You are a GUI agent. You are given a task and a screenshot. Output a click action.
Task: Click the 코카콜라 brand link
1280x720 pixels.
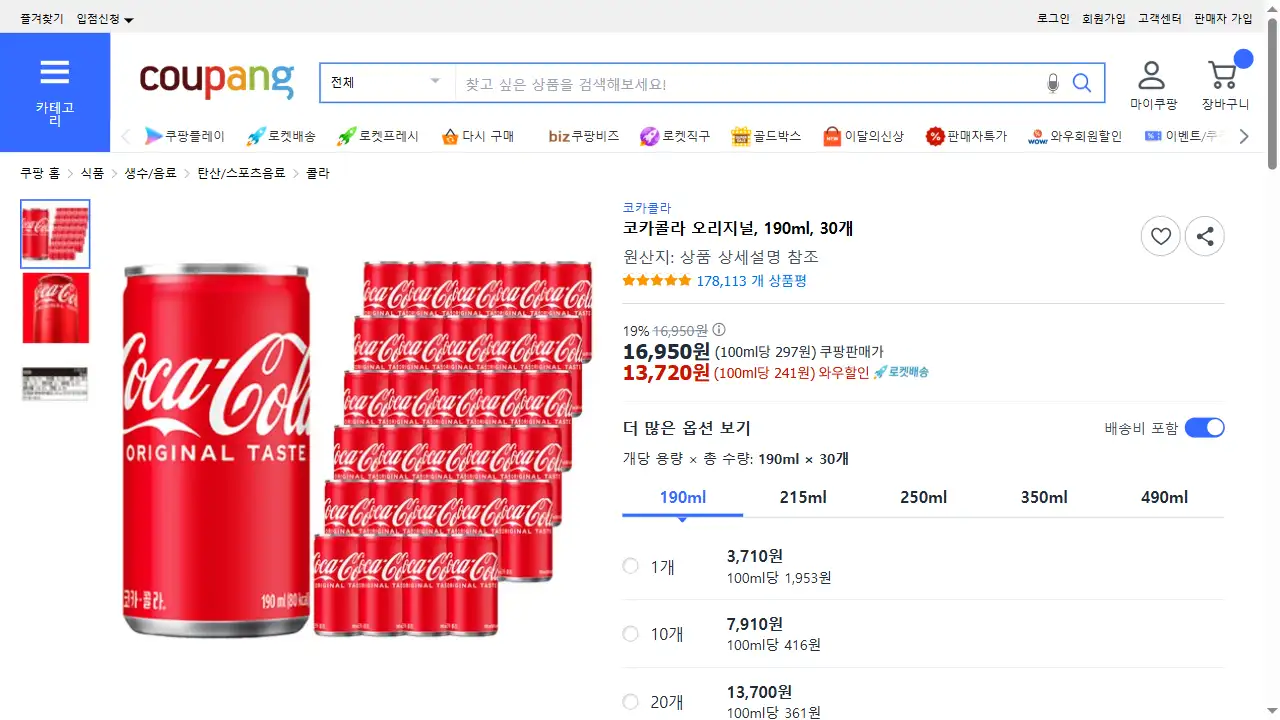coord(647,208)
